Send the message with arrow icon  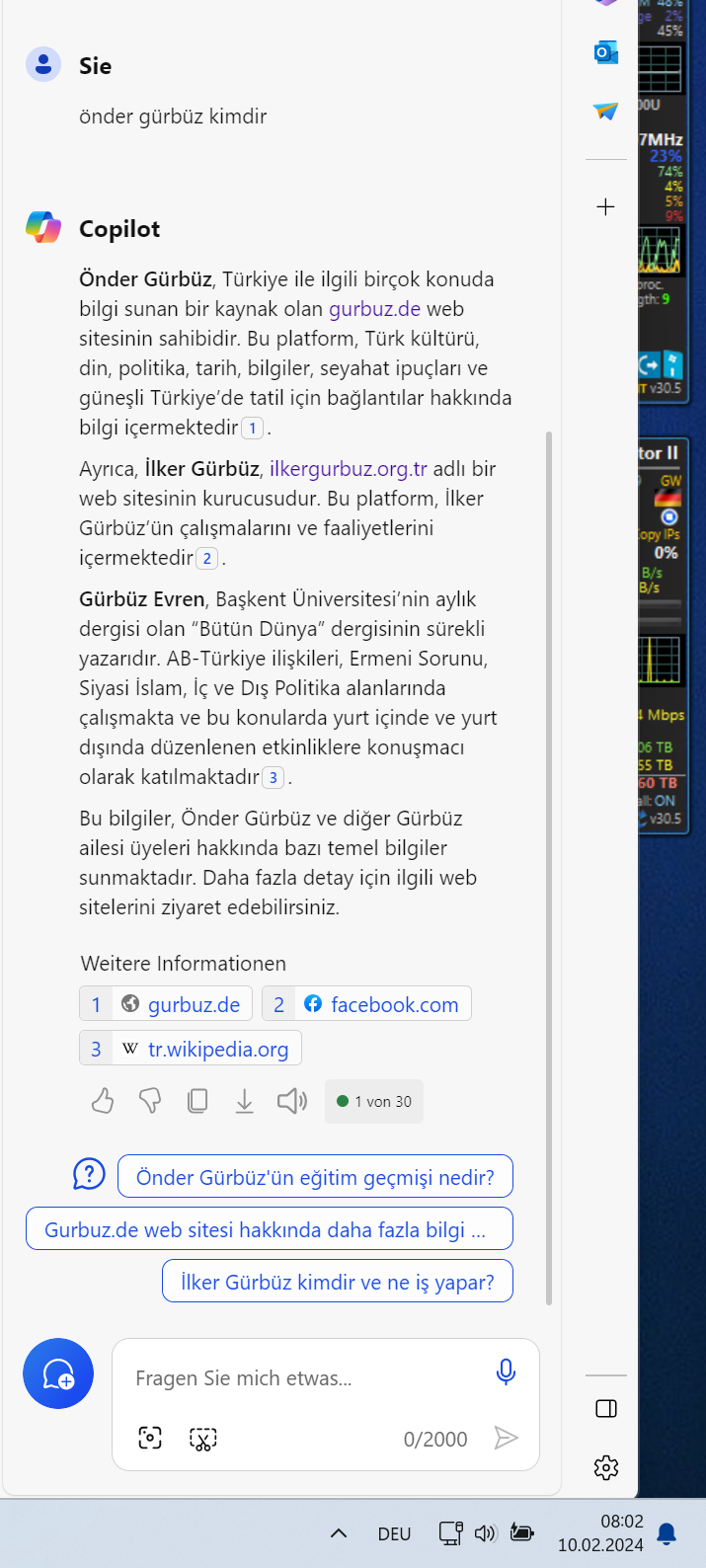tap(506, 1438)
